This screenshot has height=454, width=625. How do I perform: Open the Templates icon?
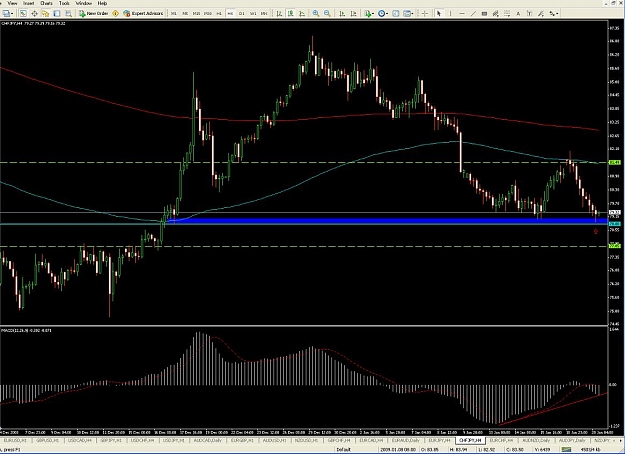[407, 14]
